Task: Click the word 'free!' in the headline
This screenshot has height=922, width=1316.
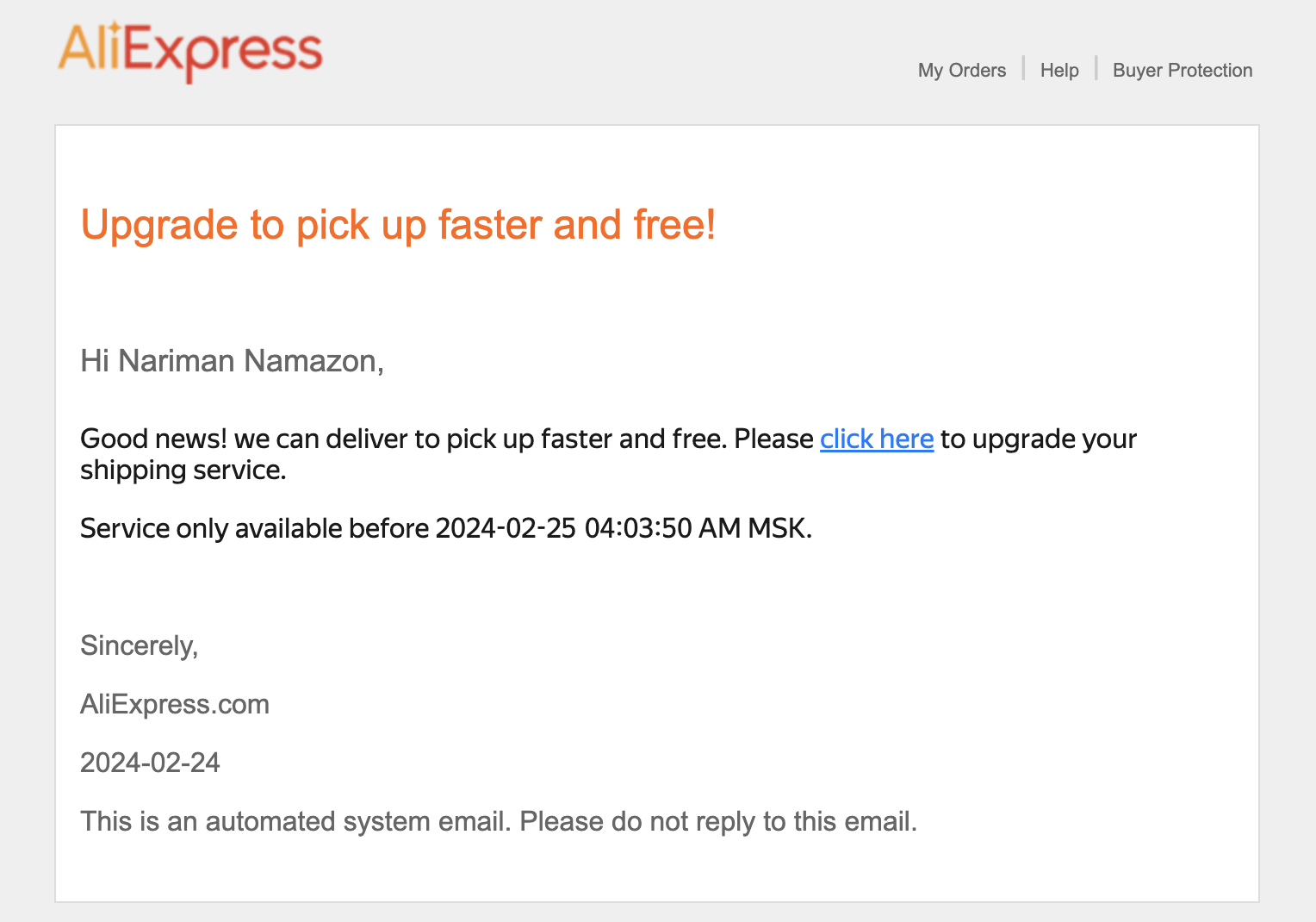Action: (674, 225)
